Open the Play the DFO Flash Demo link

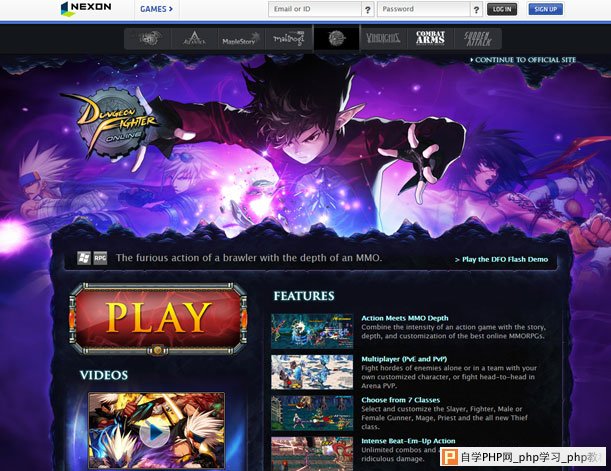click(502, 259)
